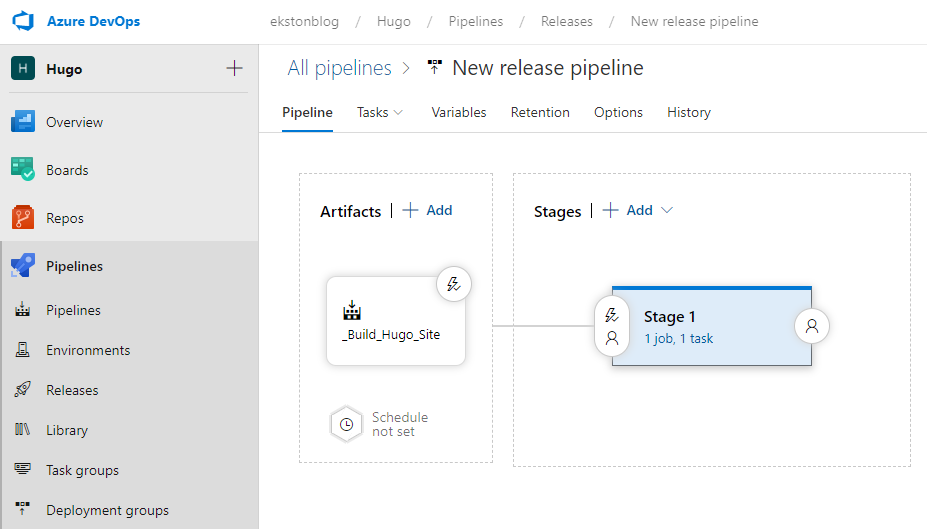Open the History tab
Image resolution: width=927 pixels, height=529 pixels.
click(689, 112)
